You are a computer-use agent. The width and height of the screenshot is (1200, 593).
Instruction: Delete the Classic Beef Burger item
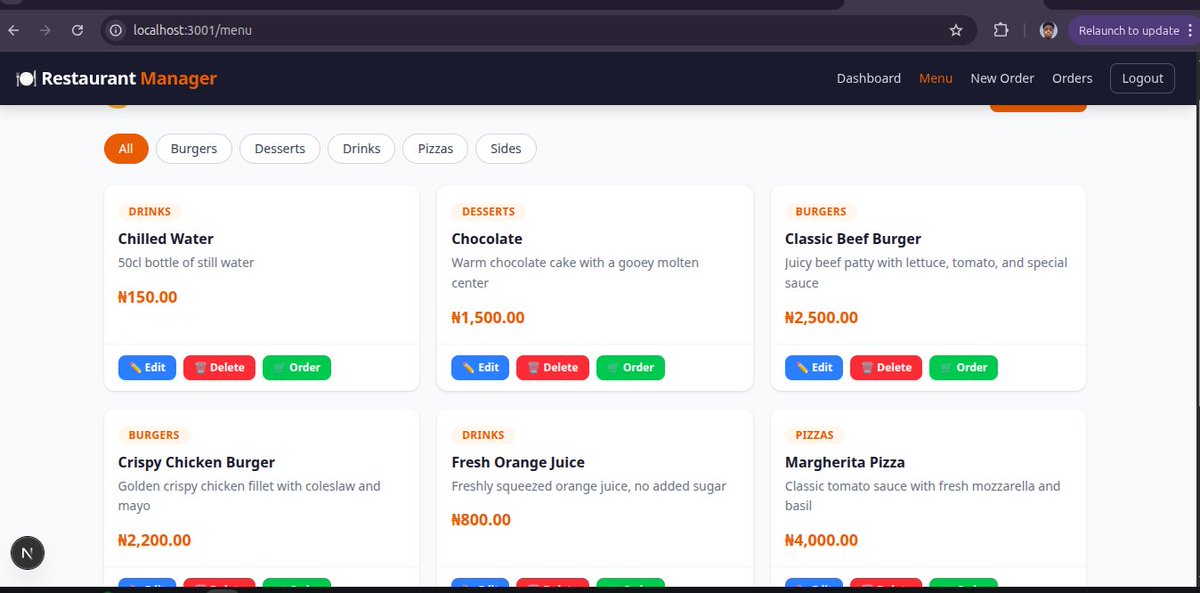pos(886,367)
